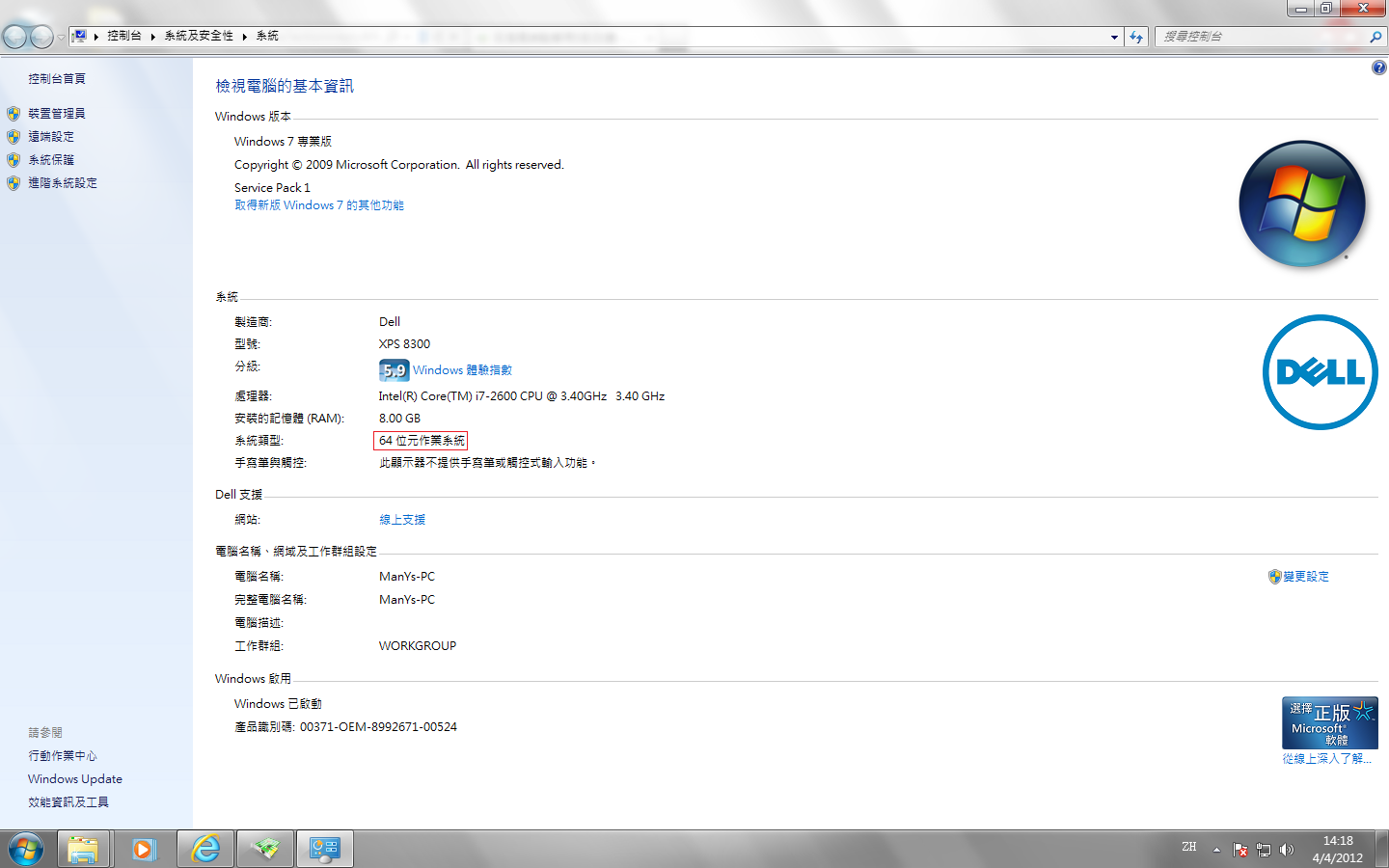
Task: Open the Windows Start menu orb
Action: coord(26,850)
